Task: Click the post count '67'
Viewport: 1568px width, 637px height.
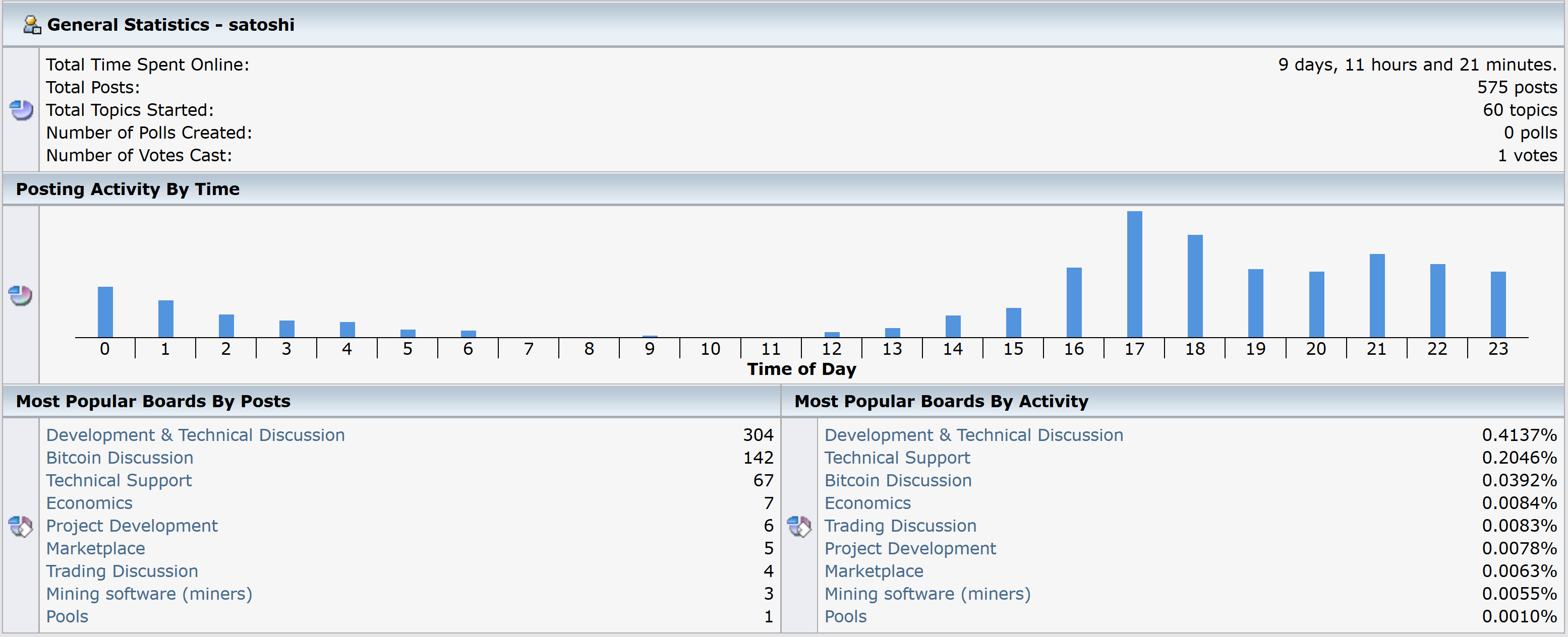Action: pyautogui.click(x=763, y=481)
